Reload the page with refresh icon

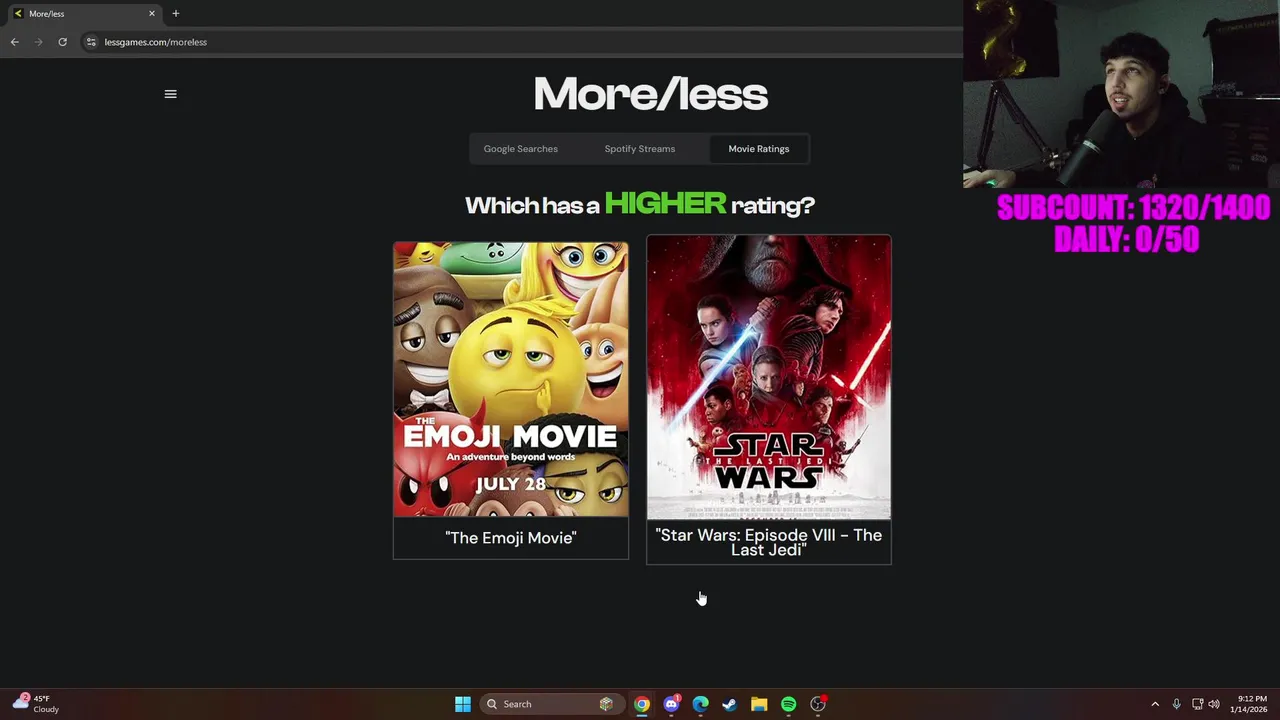point(62,42)
